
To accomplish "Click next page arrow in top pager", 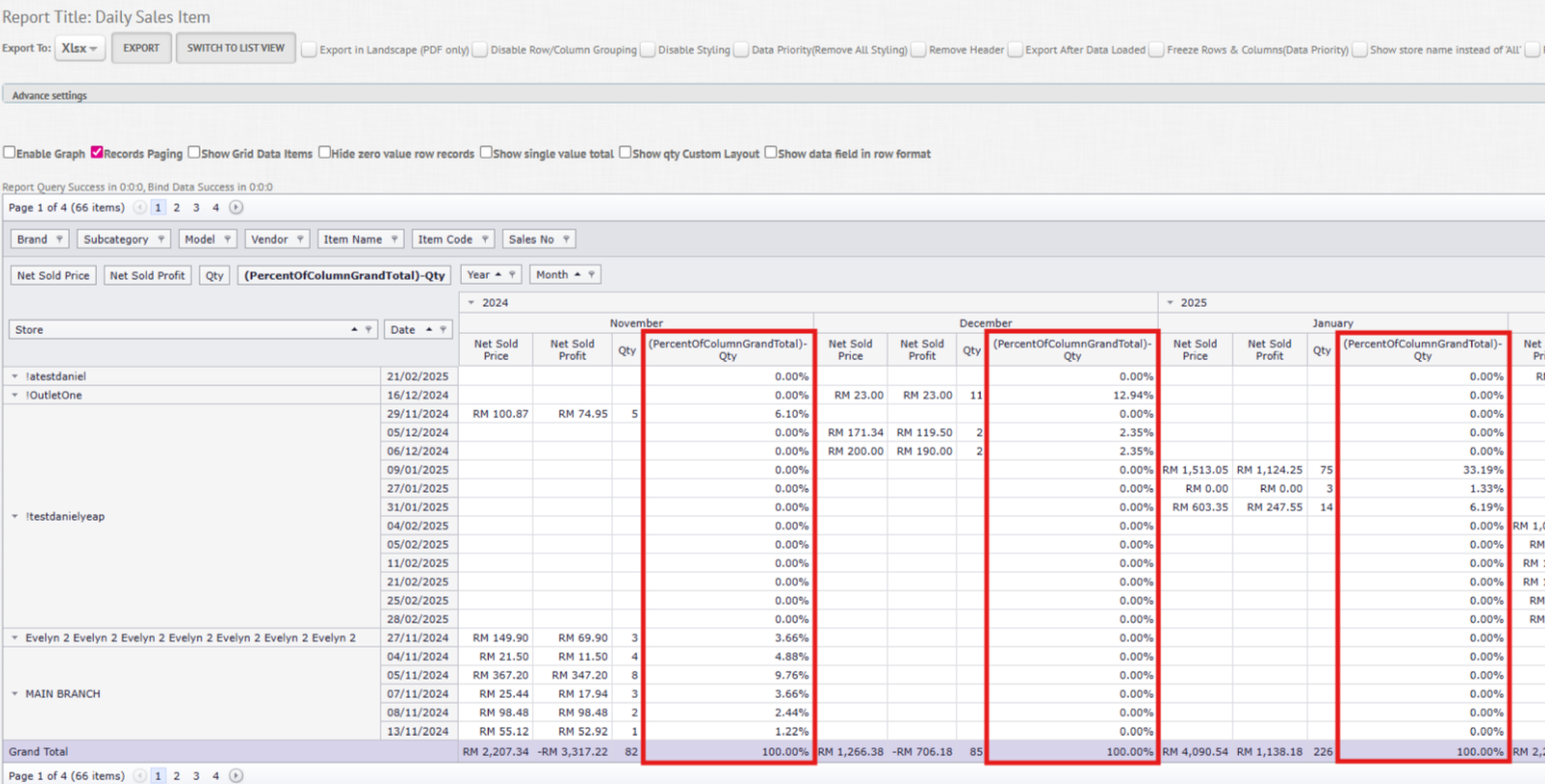I will (x=236, y=207).
